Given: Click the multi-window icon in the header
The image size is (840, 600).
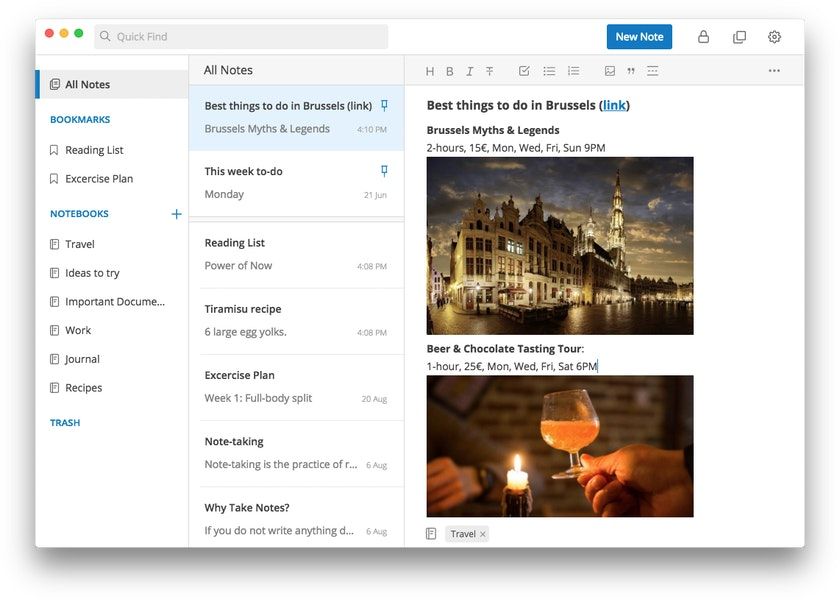Looking at the screenshot, I should click(x=739, y=36).
